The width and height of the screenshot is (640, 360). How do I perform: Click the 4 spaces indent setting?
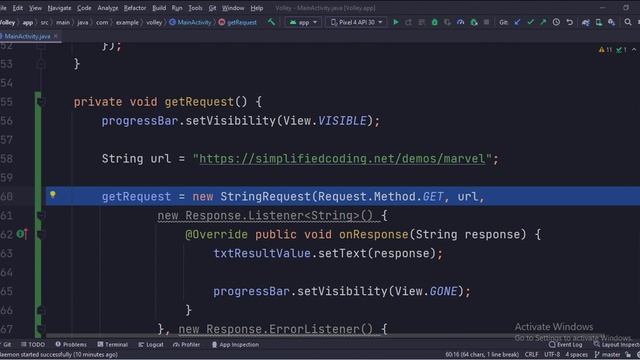(x=576, y=354)
